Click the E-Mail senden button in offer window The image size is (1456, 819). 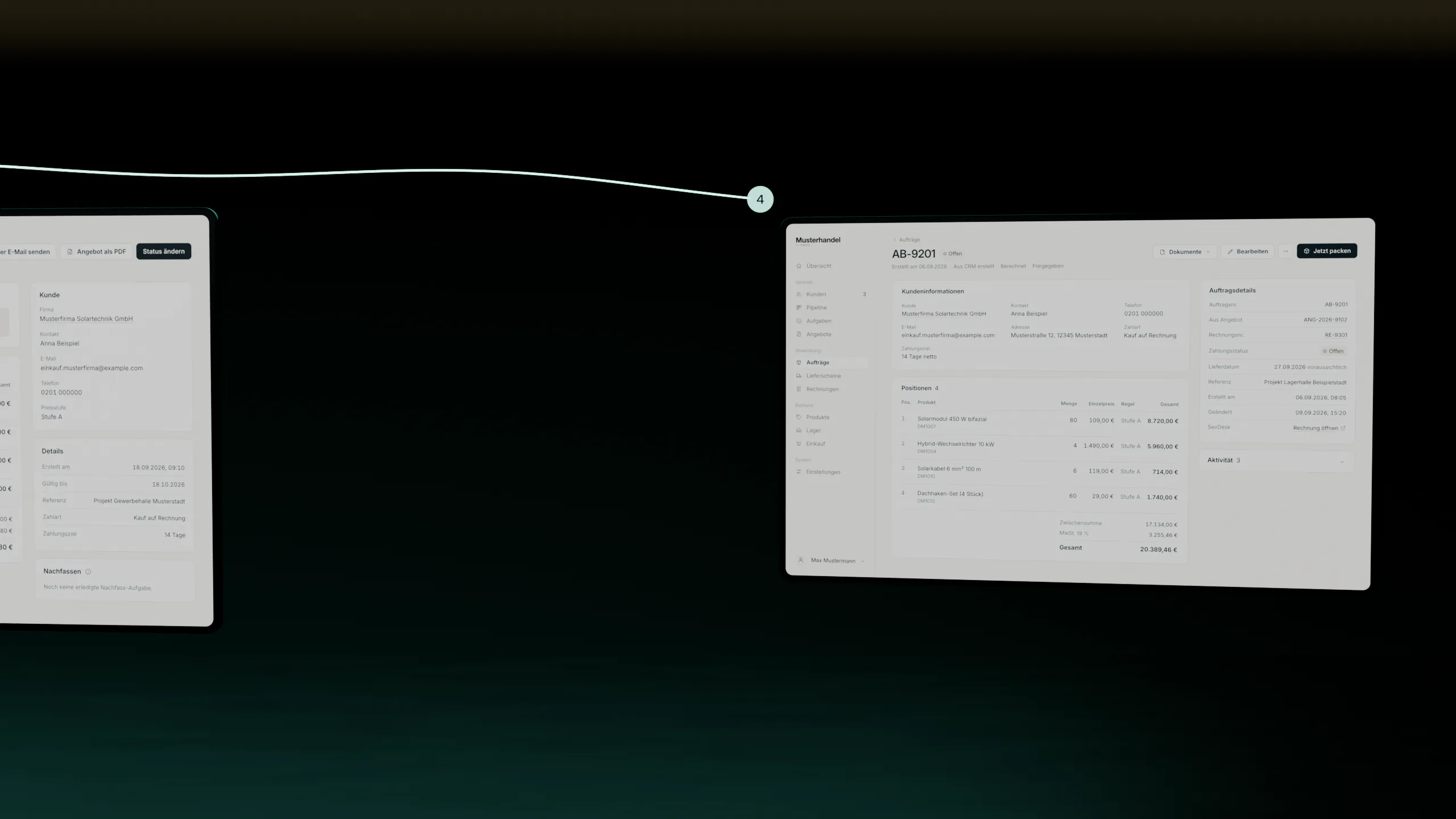pyautogui.click(x=26, y=252)
